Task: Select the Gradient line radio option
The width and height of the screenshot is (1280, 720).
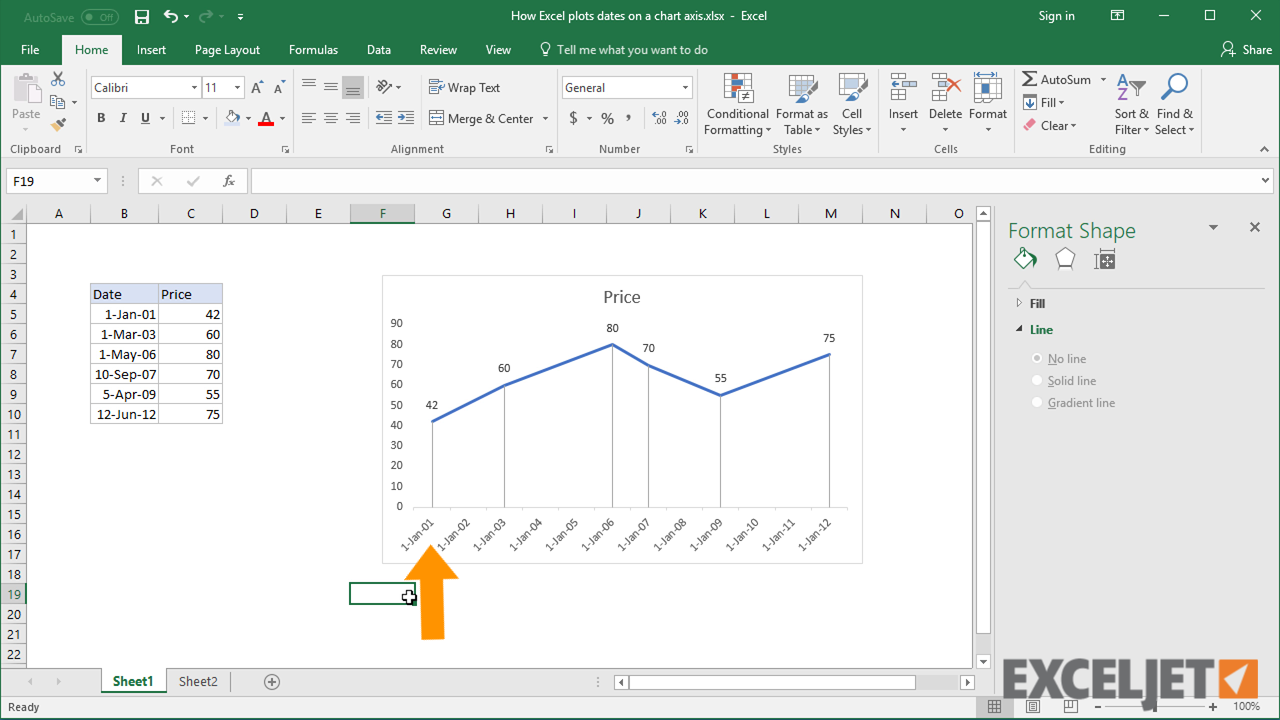Action: tap(1037, 402)
